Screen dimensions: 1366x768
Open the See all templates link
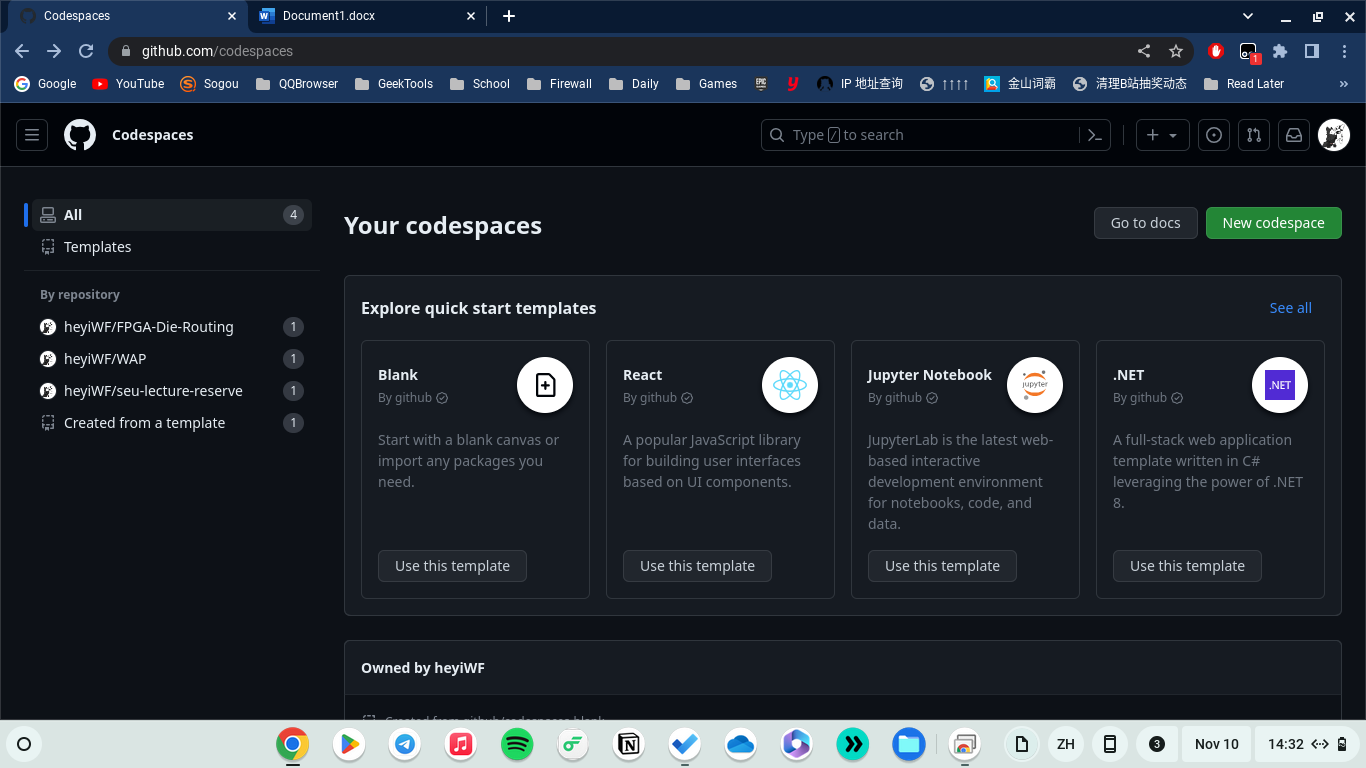(x=1290, y=308)
